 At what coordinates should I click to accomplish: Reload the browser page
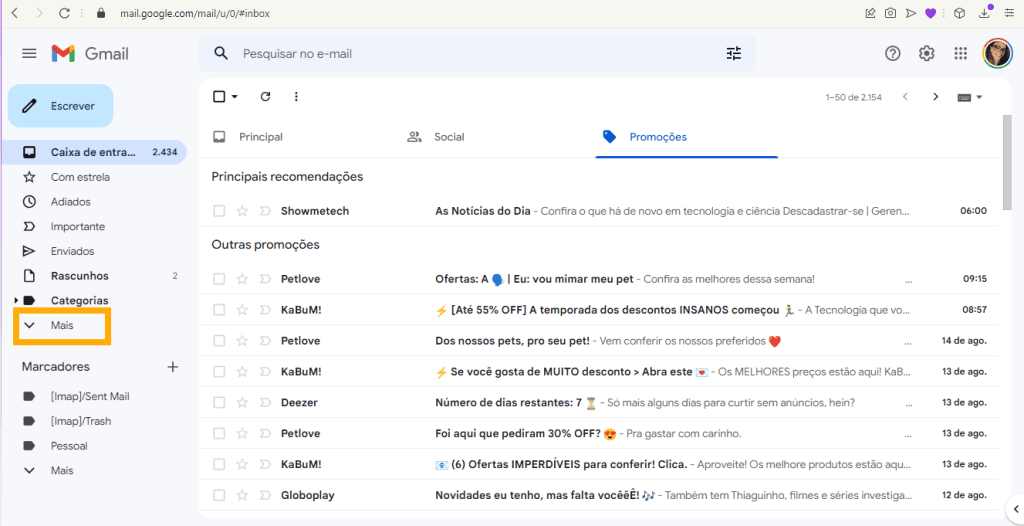pyautogui.click(x=64, y=13)
